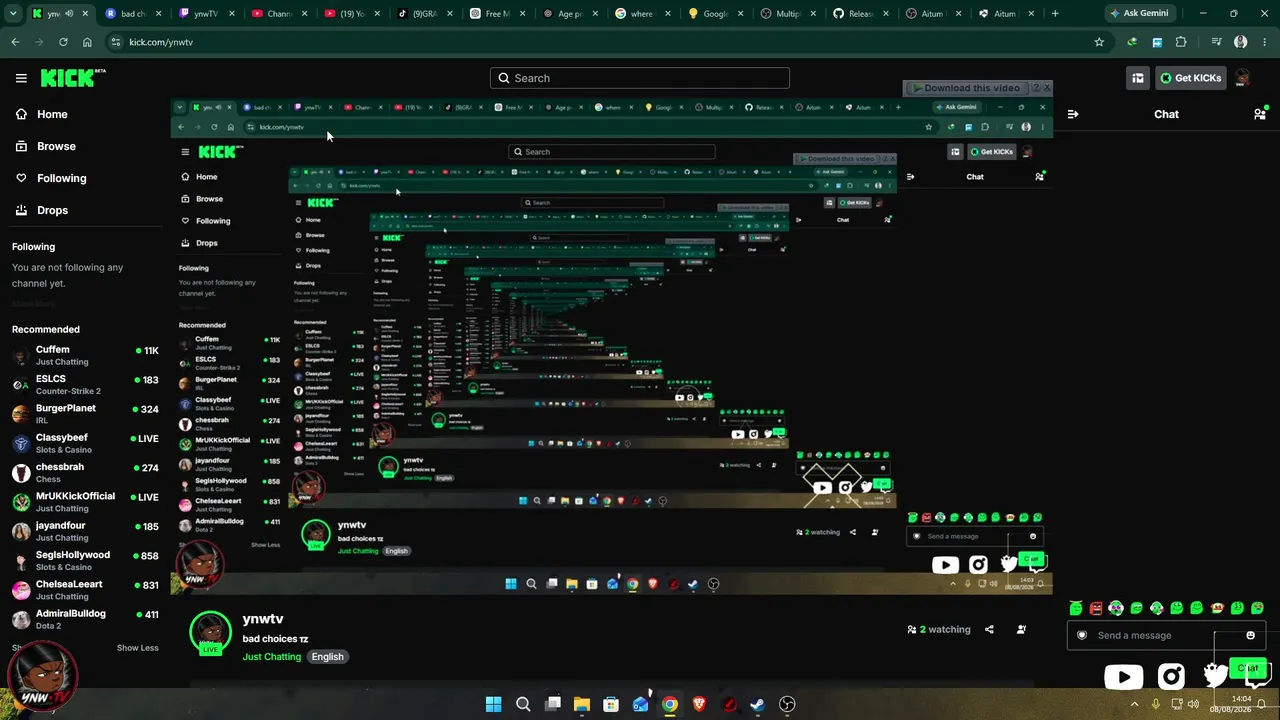Screen dimensions: 1280x720
Task: Click the main page's Get KICKs button
Action: click(1190, 78)
